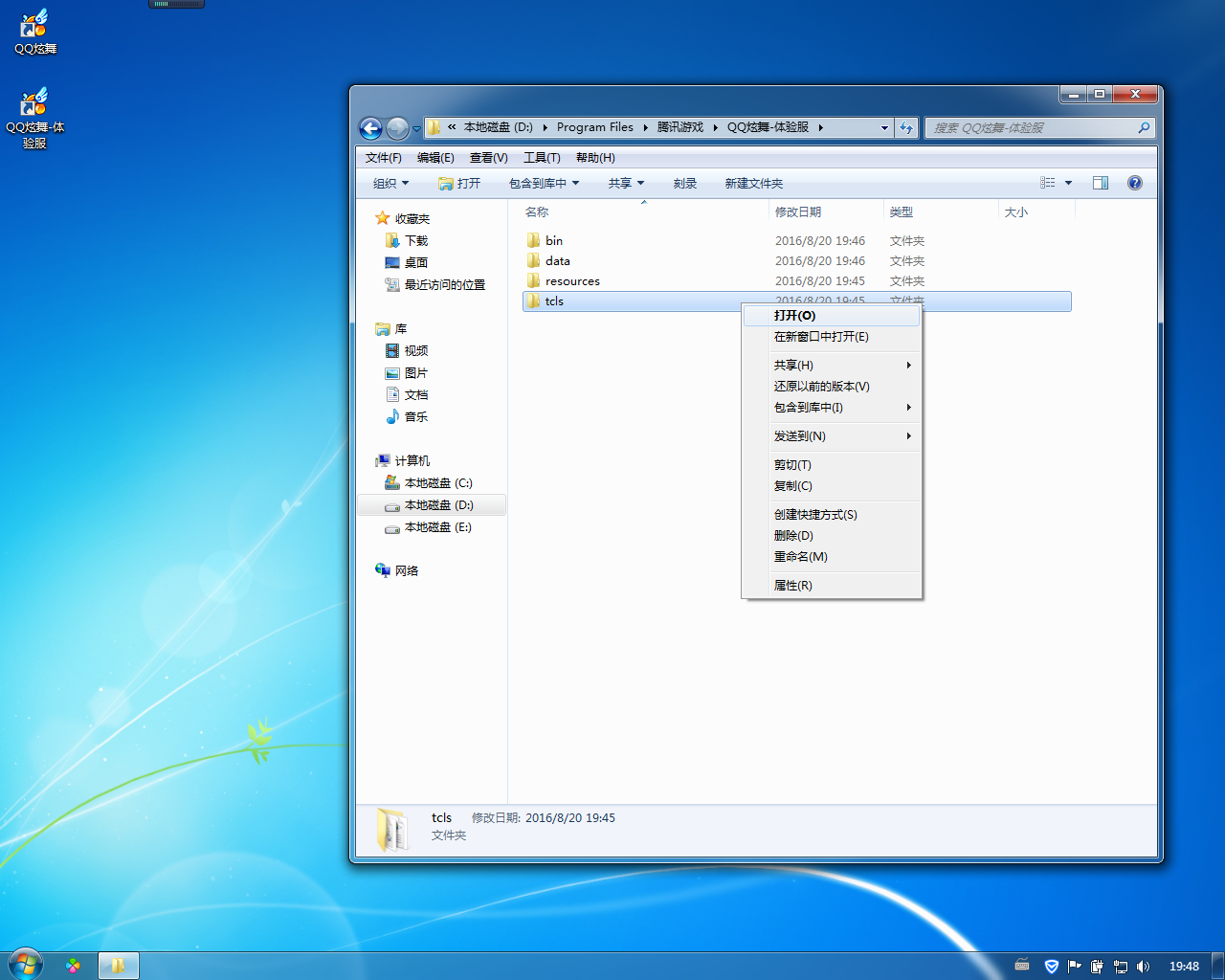
Task: Open the 工具(T) menu
Action: click(542, 158)
